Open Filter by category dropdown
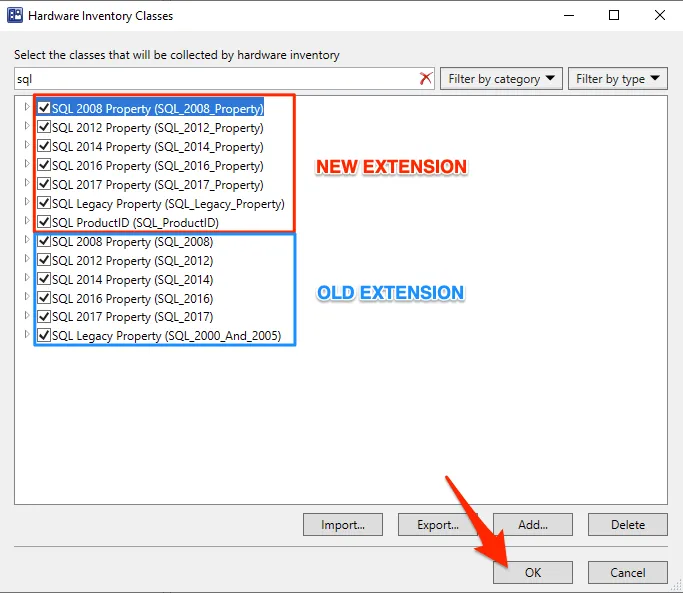The width and height of the screenshot is (683, 593). pyautogui.click(x=501, y=78)
